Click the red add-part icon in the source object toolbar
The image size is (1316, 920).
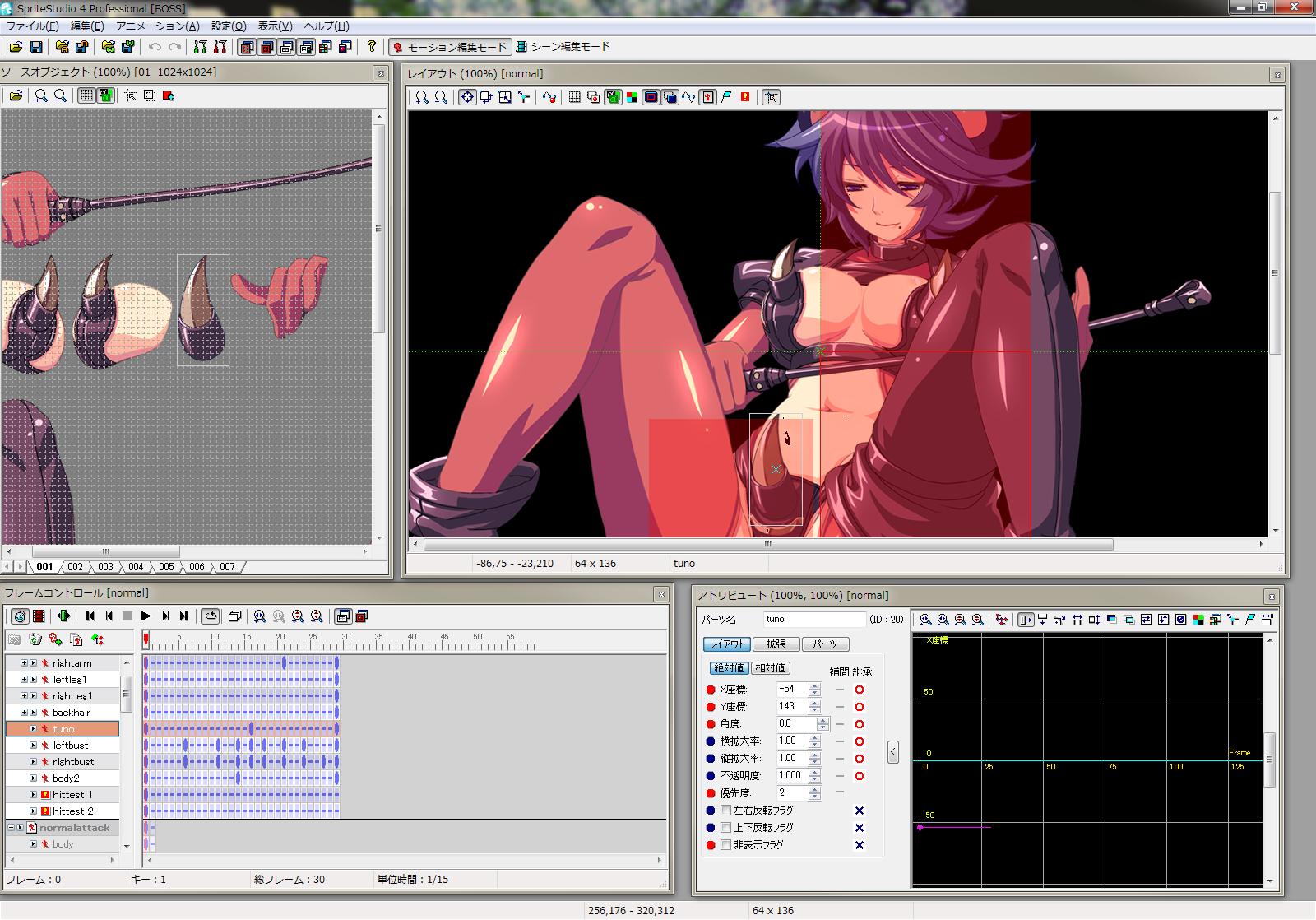click(169, 95)
